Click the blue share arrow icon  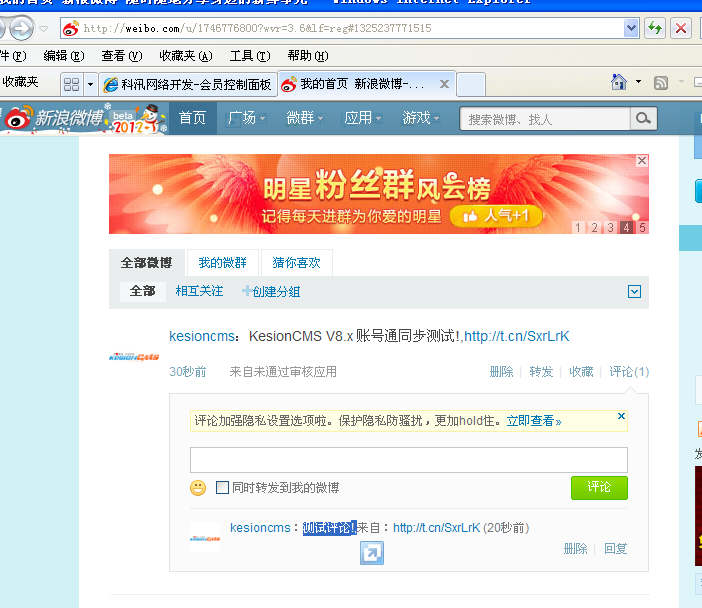click(x=372, y=552)
